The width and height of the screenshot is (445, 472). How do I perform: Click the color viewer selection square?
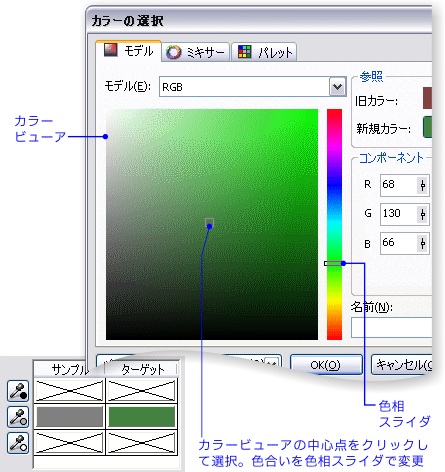coord(209,222)
